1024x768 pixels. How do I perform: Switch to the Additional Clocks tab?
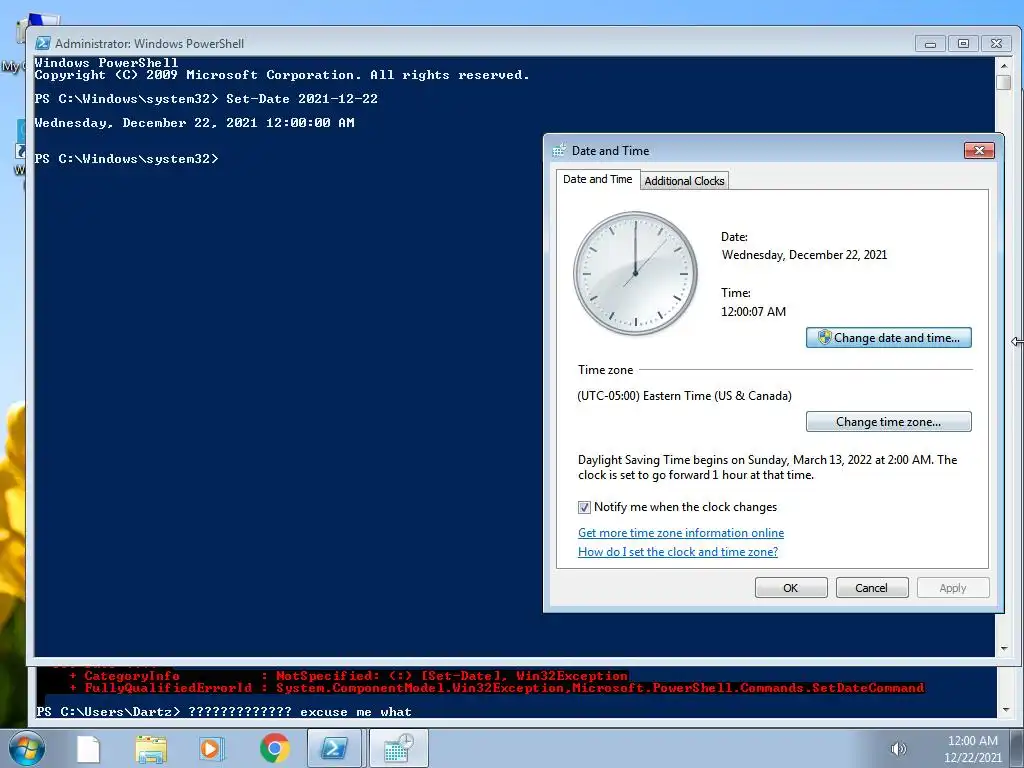[684, 181]
